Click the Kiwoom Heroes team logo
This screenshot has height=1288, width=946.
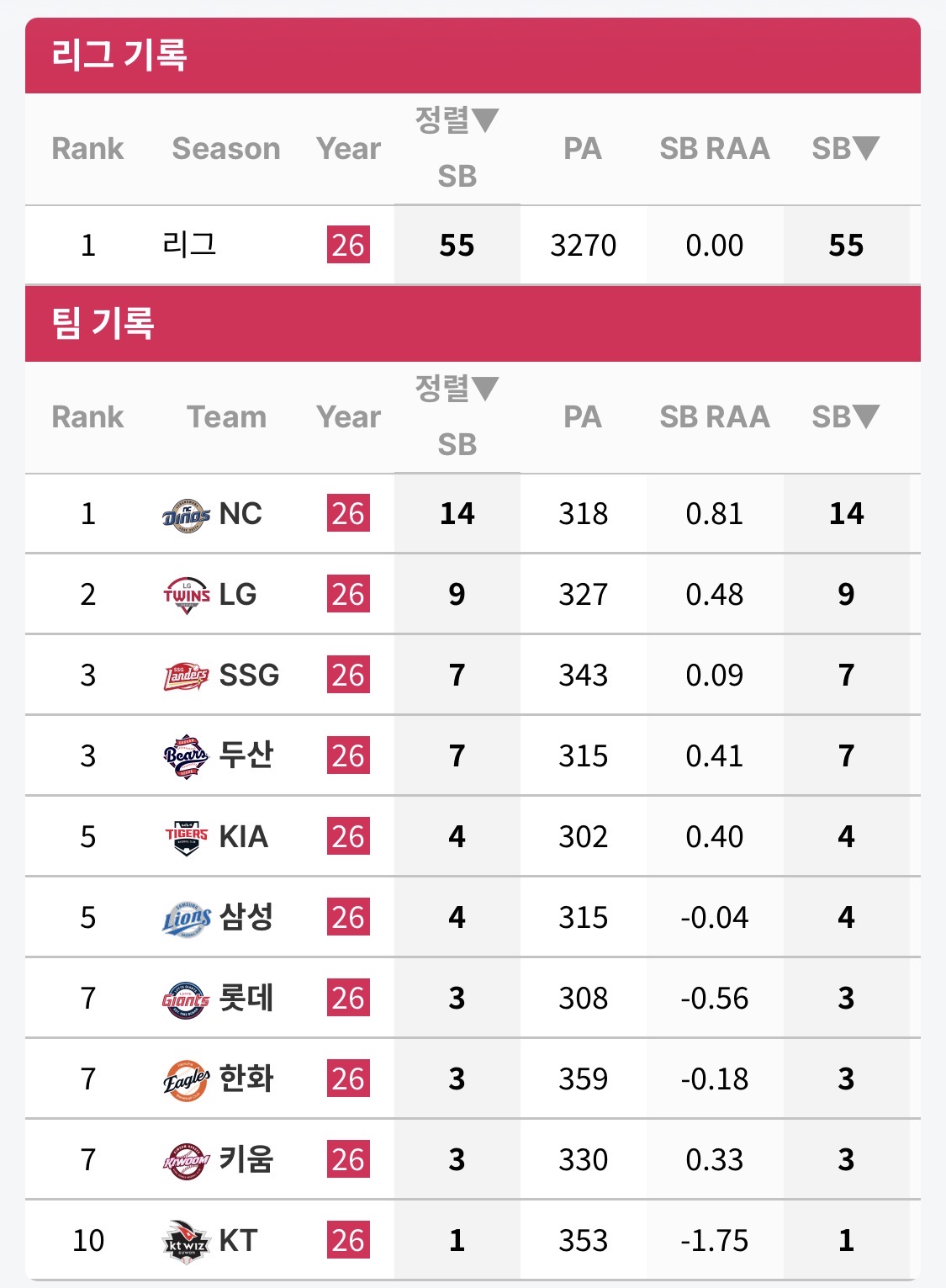[186, 1160]
